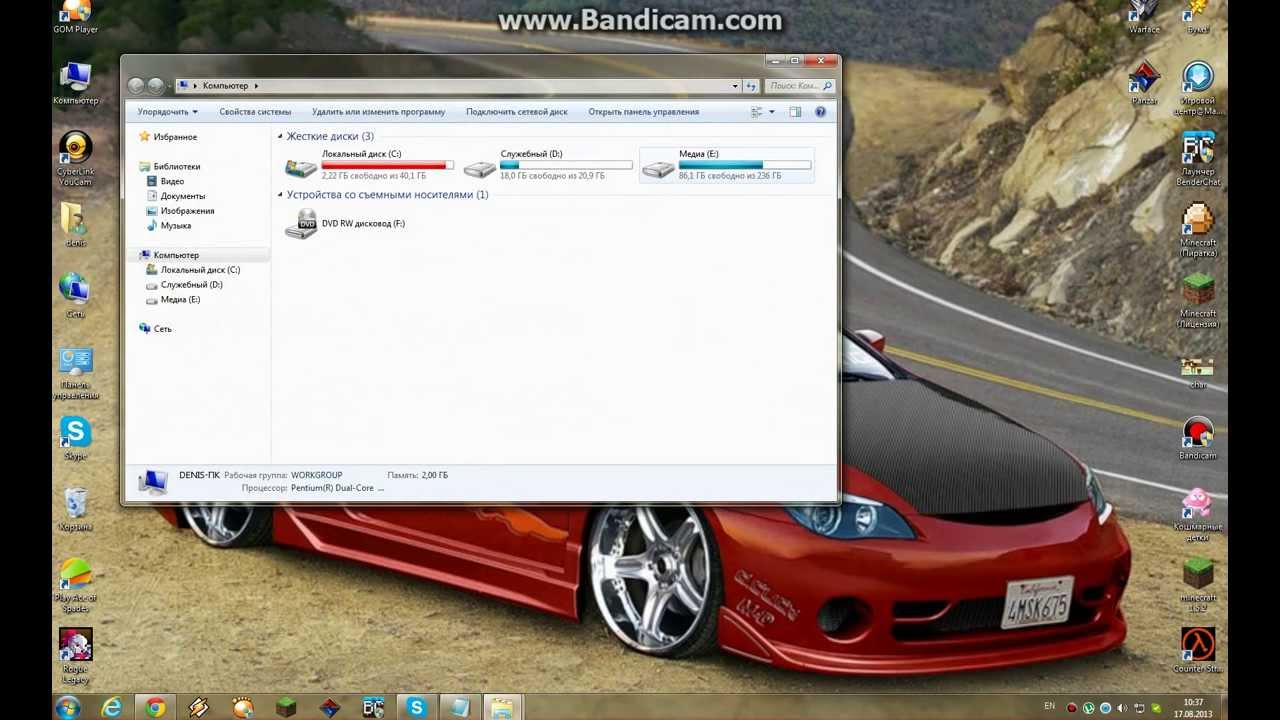Select Изображения library in sidebar

click(x=187, y=211)
